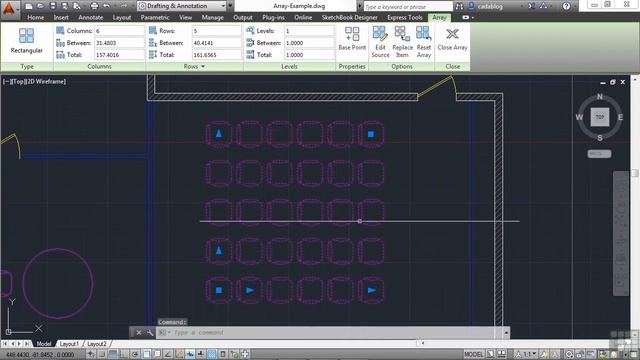This screenshot has height=360, width=640.
Task: Toggle Polar Tracking in the status bar
Action: 135,354
